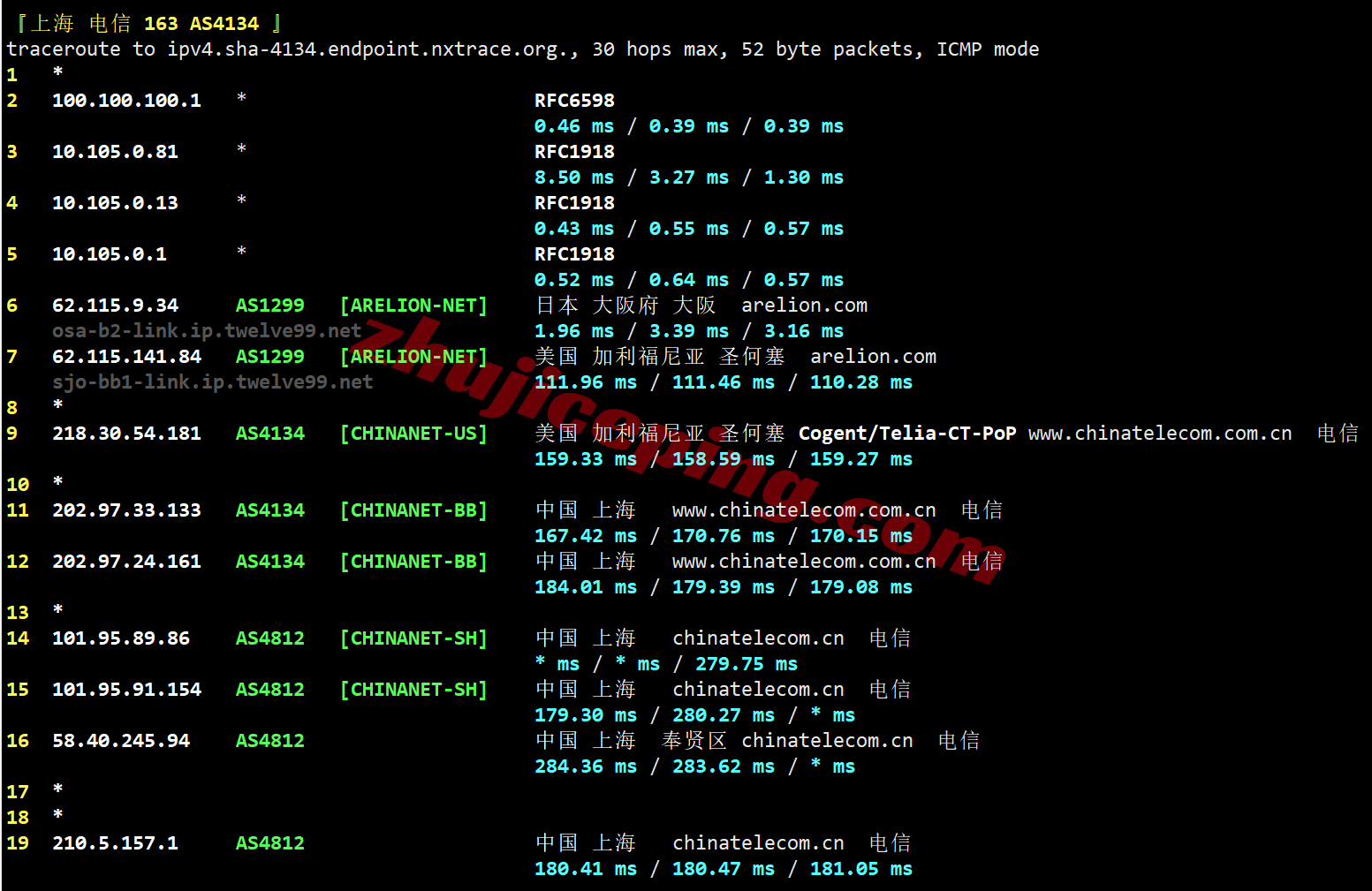This screenshot has width=1372, height=891.
Task: Select the [CHINANET-US] network tag
Action: coord(413,434)
